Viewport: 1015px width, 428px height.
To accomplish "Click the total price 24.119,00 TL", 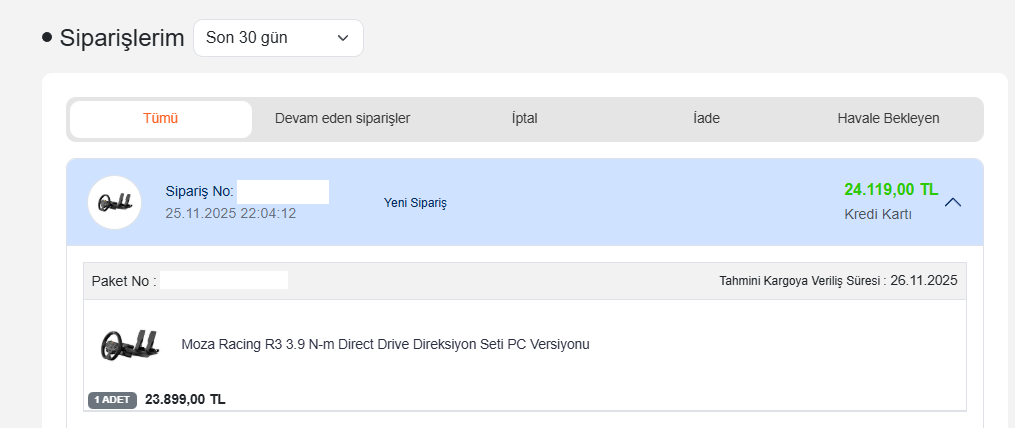I will [x=891, y=190].
